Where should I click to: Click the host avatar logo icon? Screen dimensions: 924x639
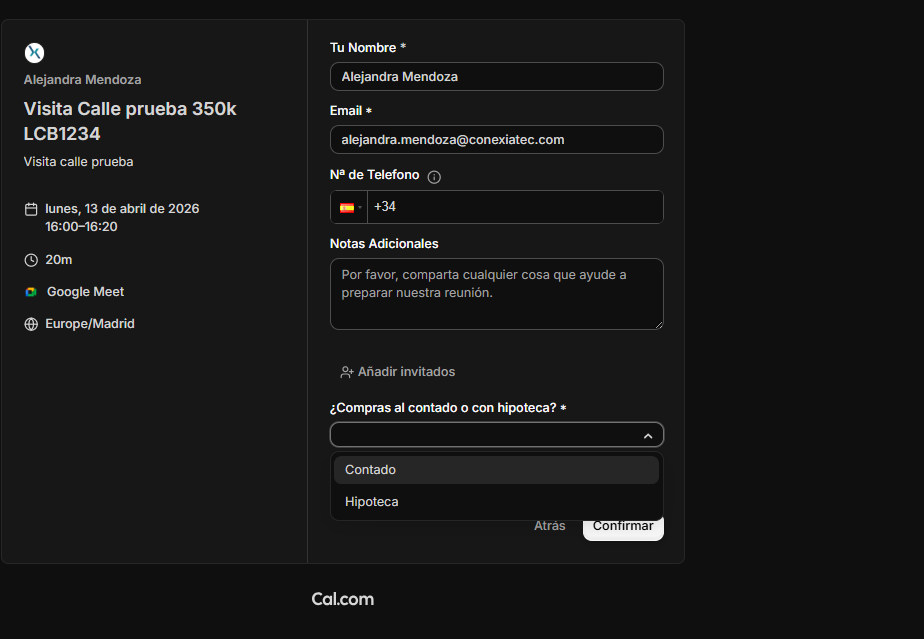click(34, 53)
